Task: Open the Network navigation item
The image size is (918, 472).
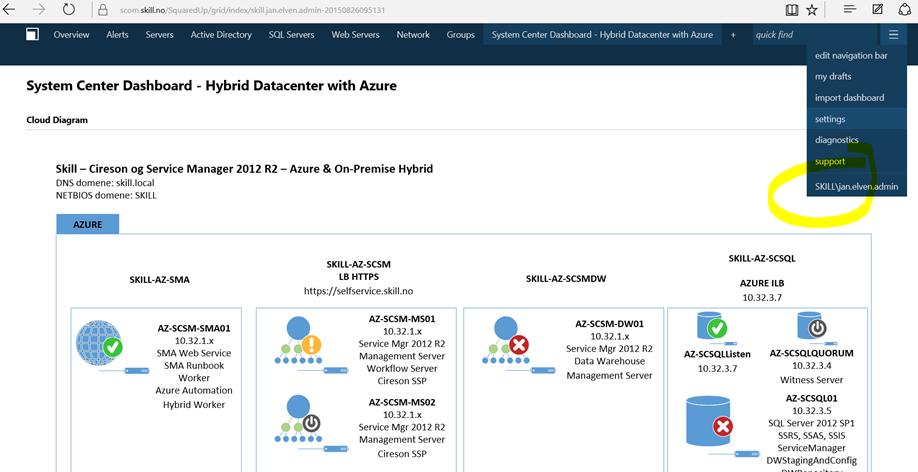Action: 413,35
